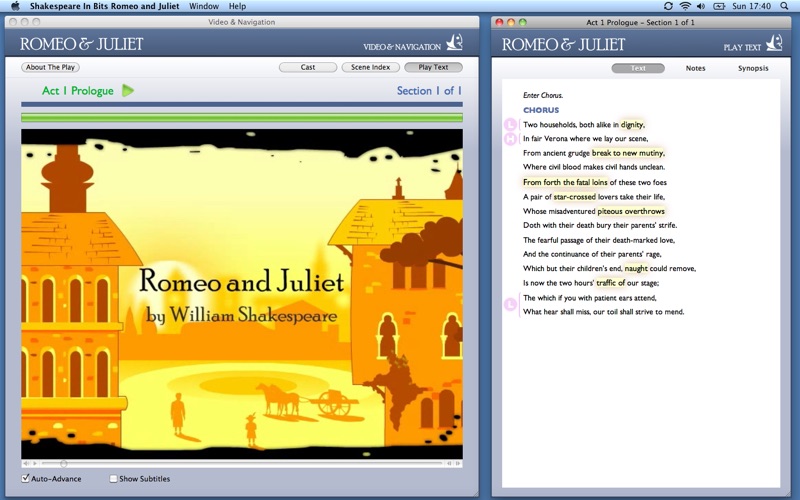Click line 'Doth with their death bury their parents' strife.'
The height and width of the screenshot is (500, 800).
pos(600,226)
